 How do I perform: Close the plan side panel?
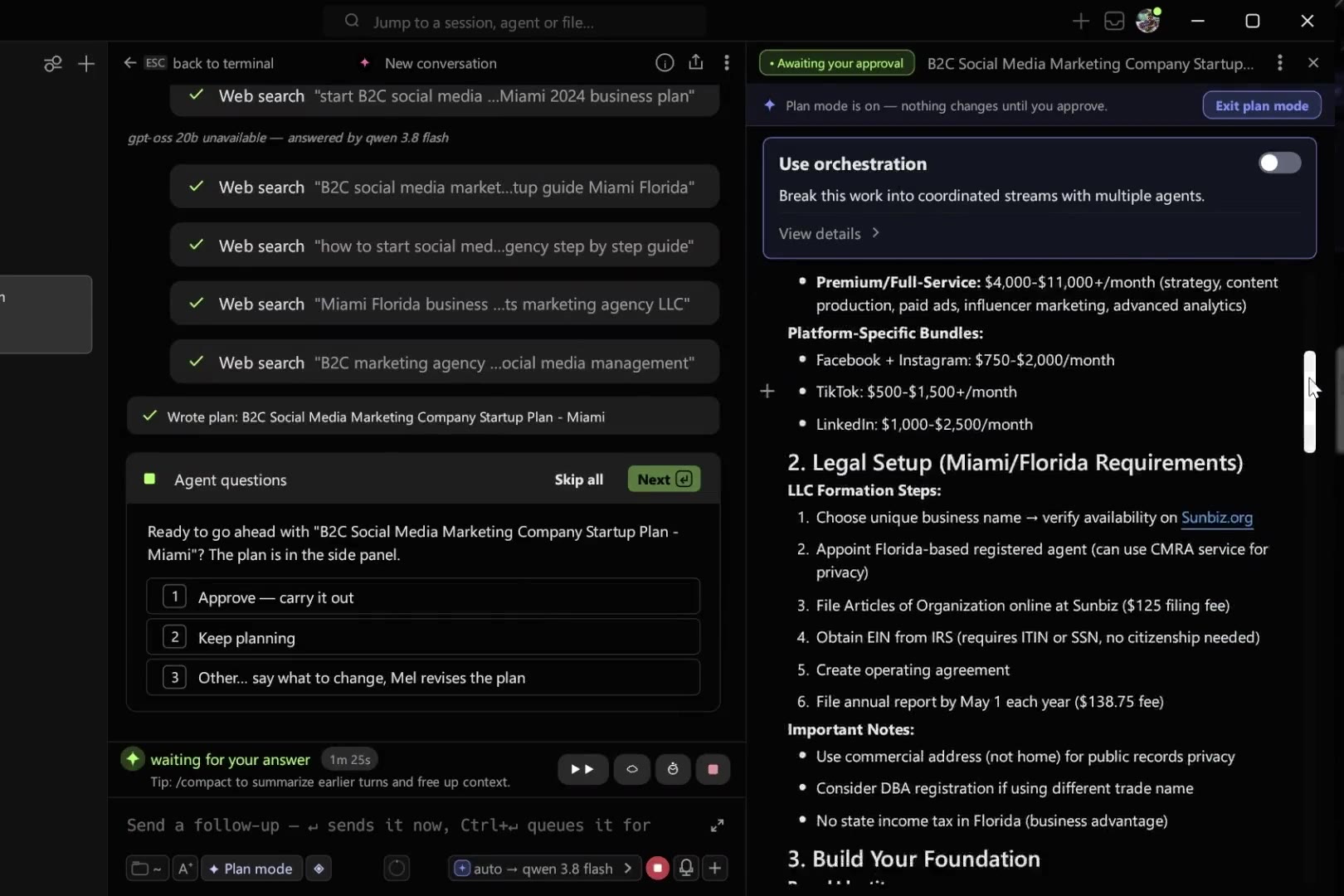(x=1313, y=63)
